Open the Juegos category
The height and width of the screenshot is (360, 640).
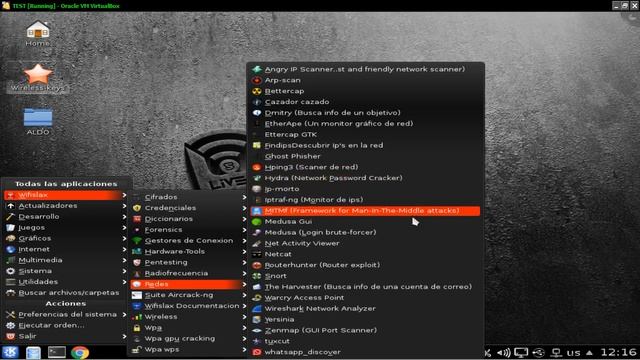pyautogui.click(x=66, y=228)
